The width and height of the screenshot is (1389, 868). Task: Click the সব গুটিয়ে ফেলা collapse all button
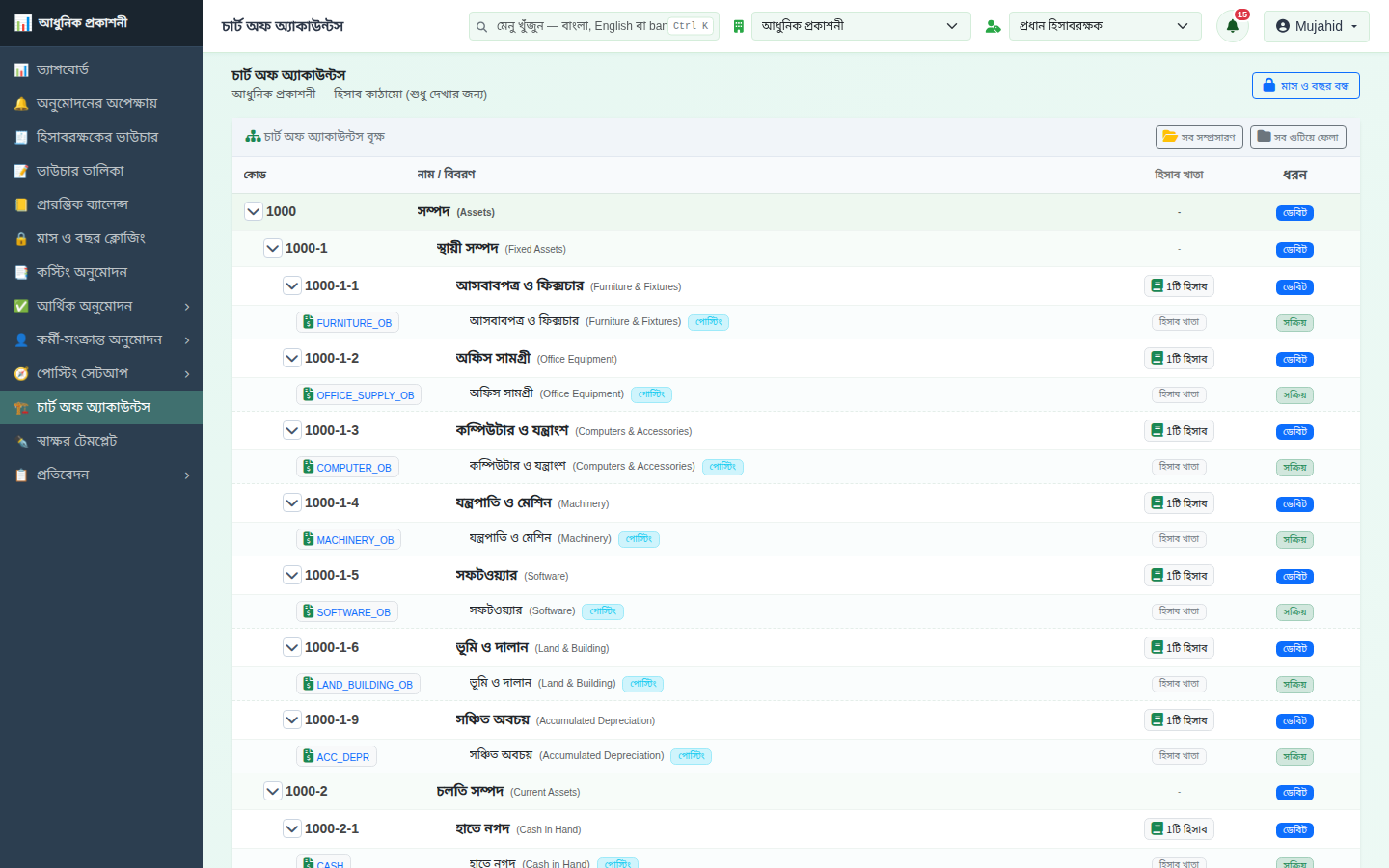click(1298, 137)
